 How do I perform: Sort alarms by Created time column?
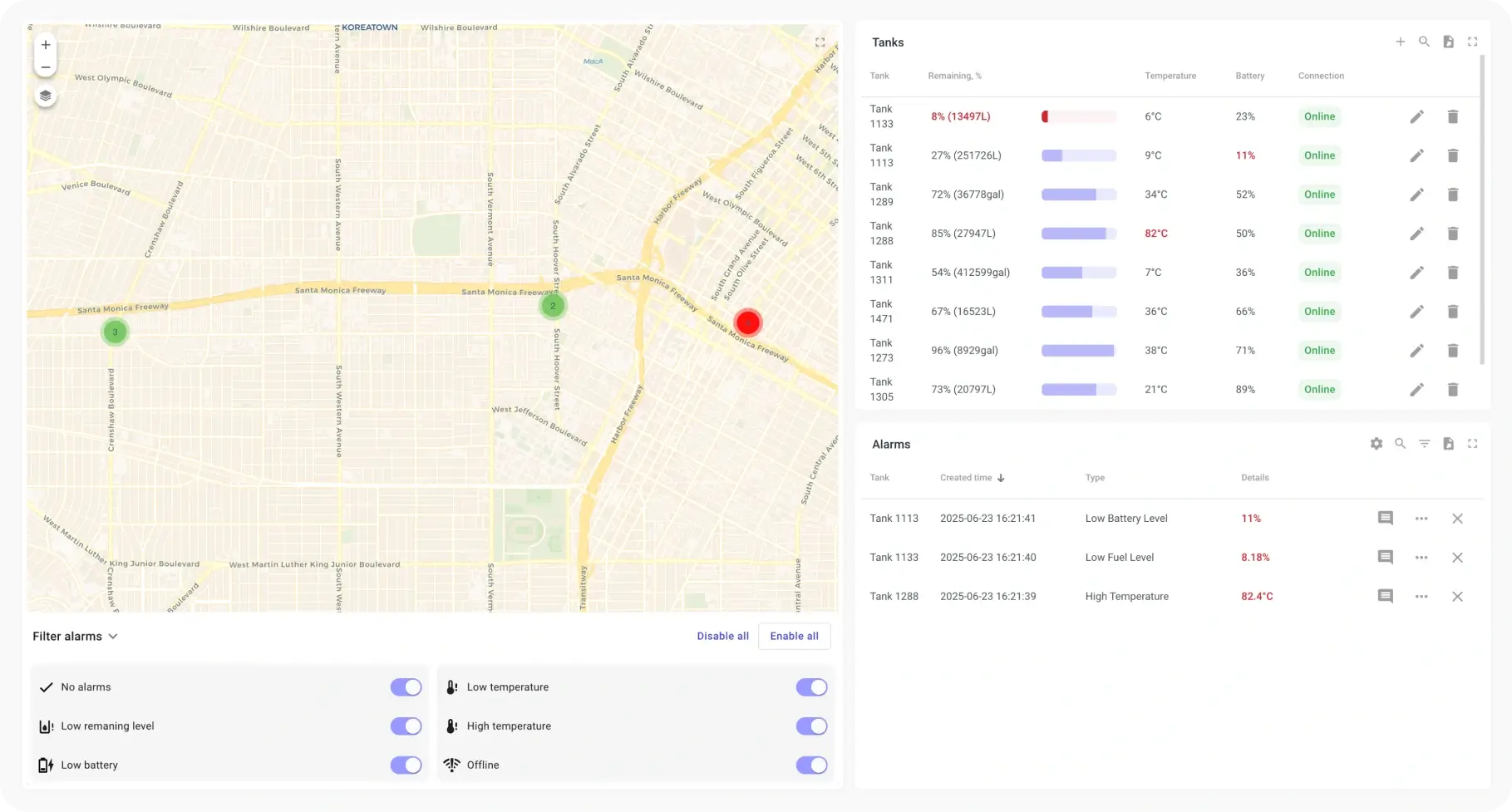coord(973,478)
